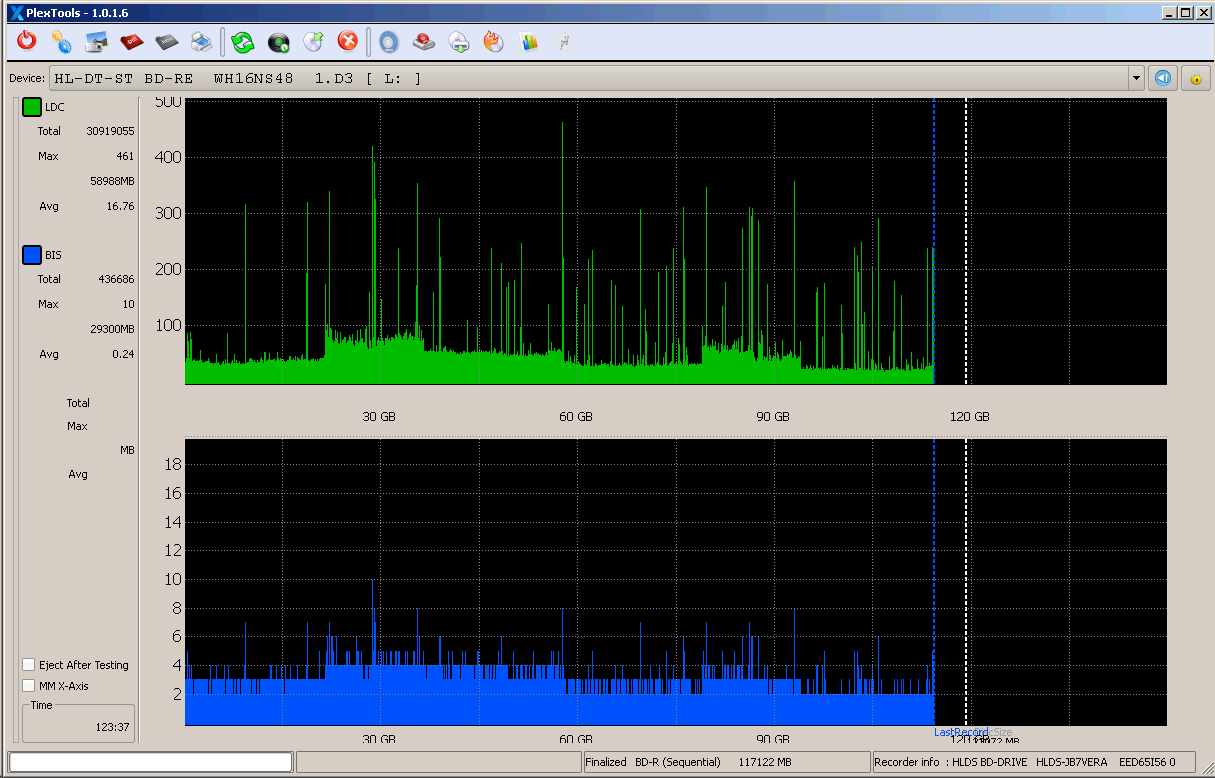Click the blue back arrow button beside Device
This screenshot has width=1215, height=778.
(x=1163, y=78)
